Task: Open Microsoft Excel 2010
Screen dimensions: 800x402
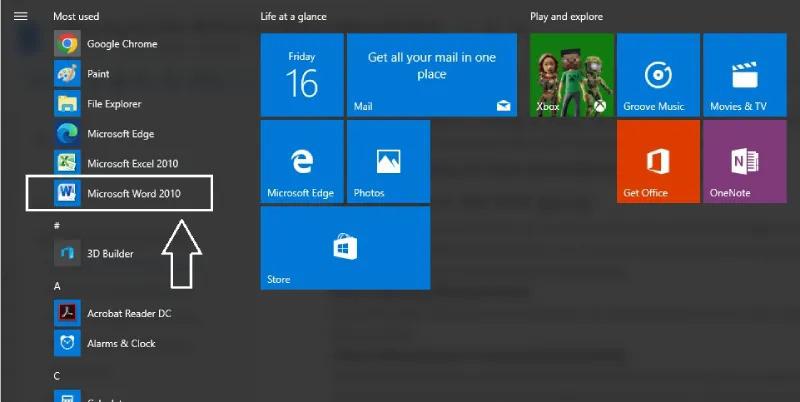Action: click(116, 164)
